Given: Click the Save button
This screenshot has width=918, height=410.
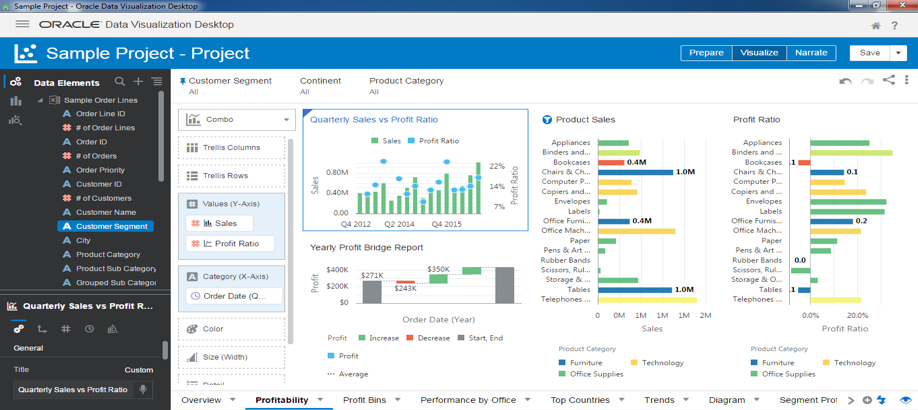Looking at the screenshot, I should click(x=870, y=53).
